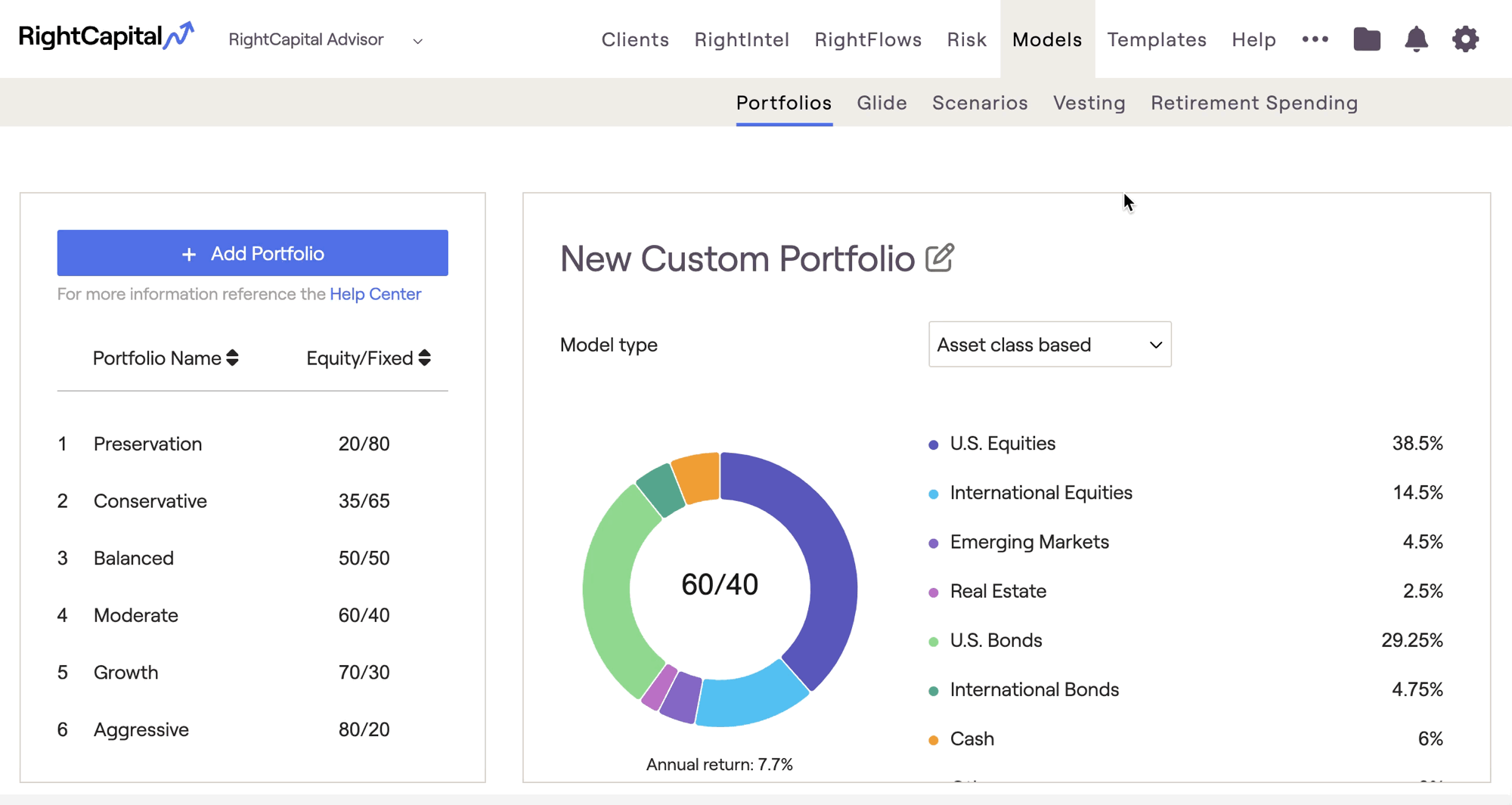This screenshot has height=805, width=1512.
Task: Click the U.S. Equities legend dot
Action: pos(934,444)
